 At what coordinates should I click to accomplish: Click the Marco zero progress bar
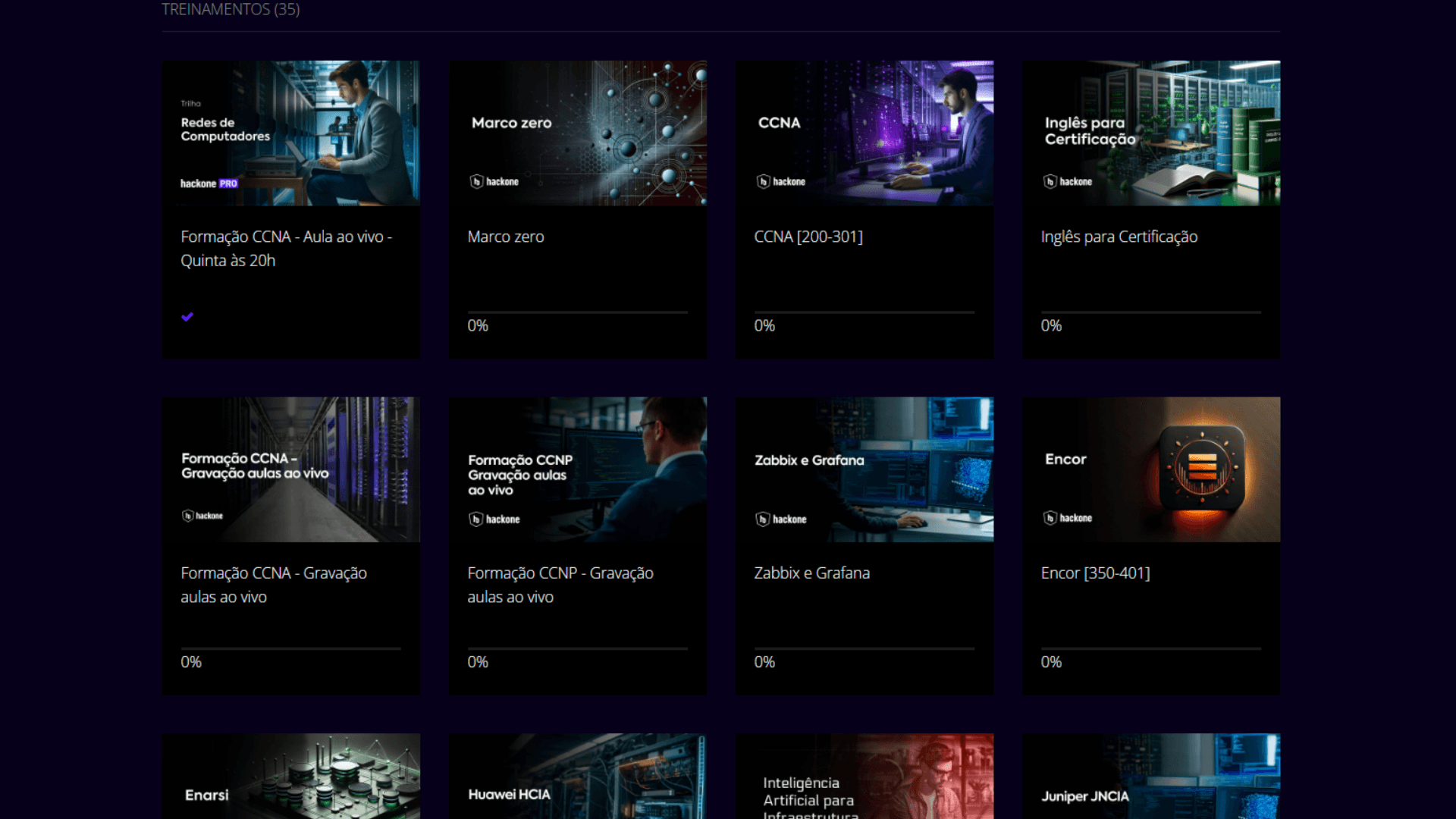577,312
